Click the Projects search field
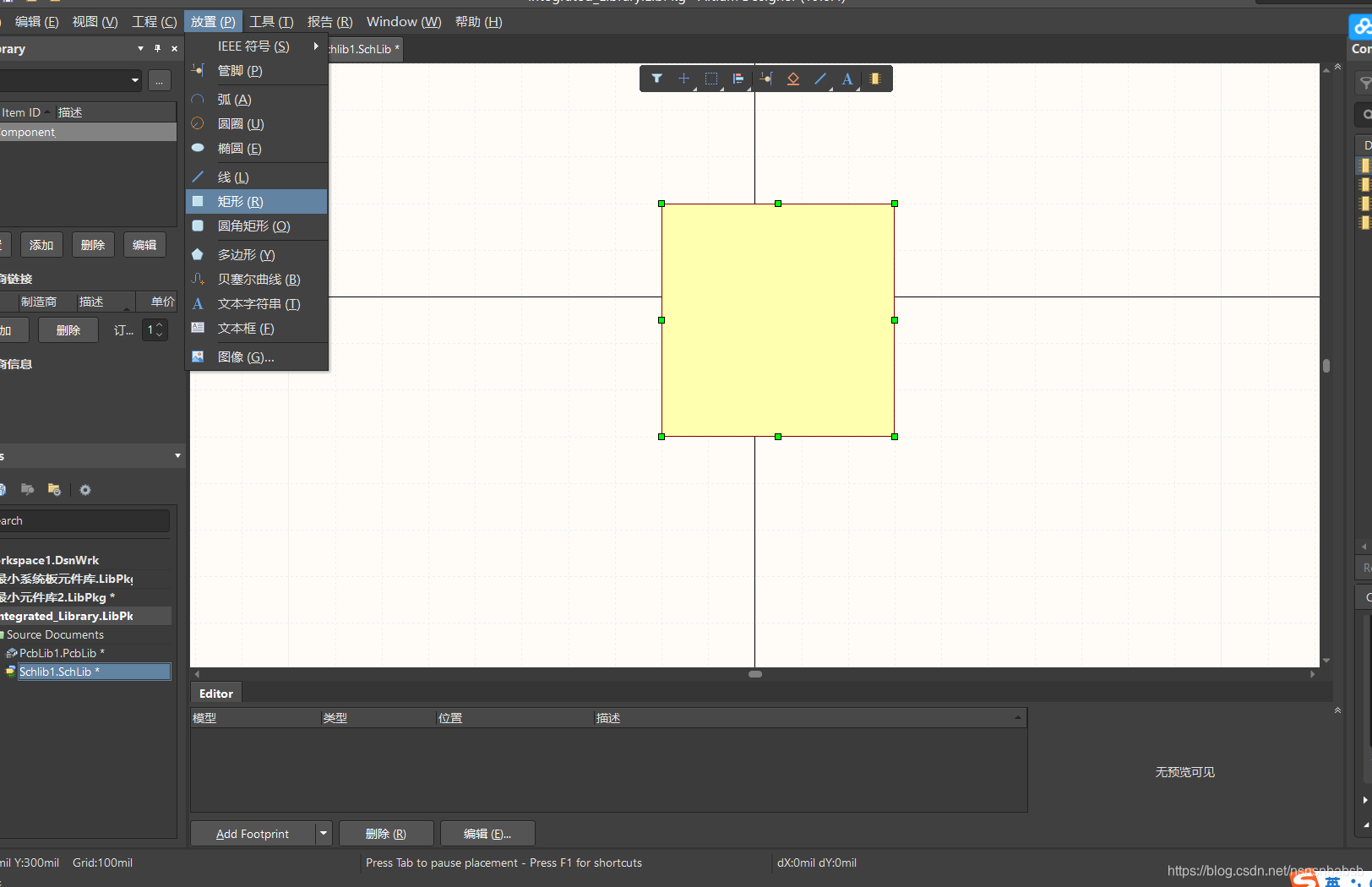The width and height of the screenshot is (1372, 887). [84, 521]
